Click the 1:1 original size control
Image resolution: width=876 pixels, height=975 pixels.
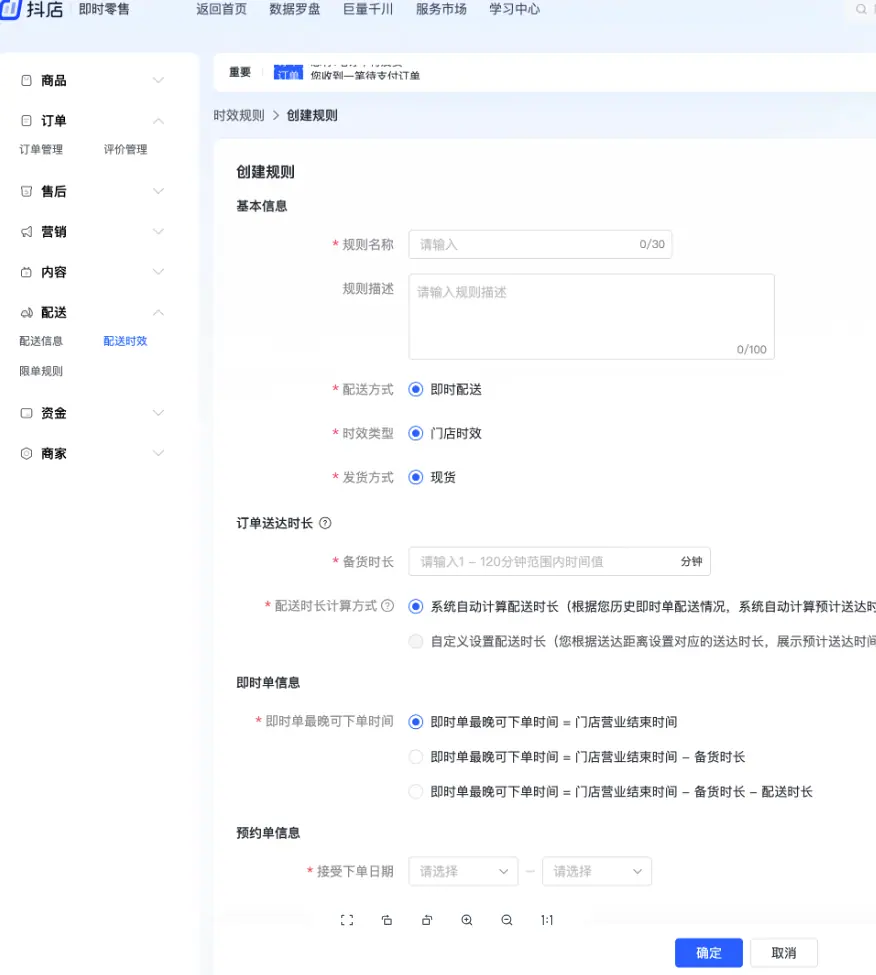coord(546,920)
